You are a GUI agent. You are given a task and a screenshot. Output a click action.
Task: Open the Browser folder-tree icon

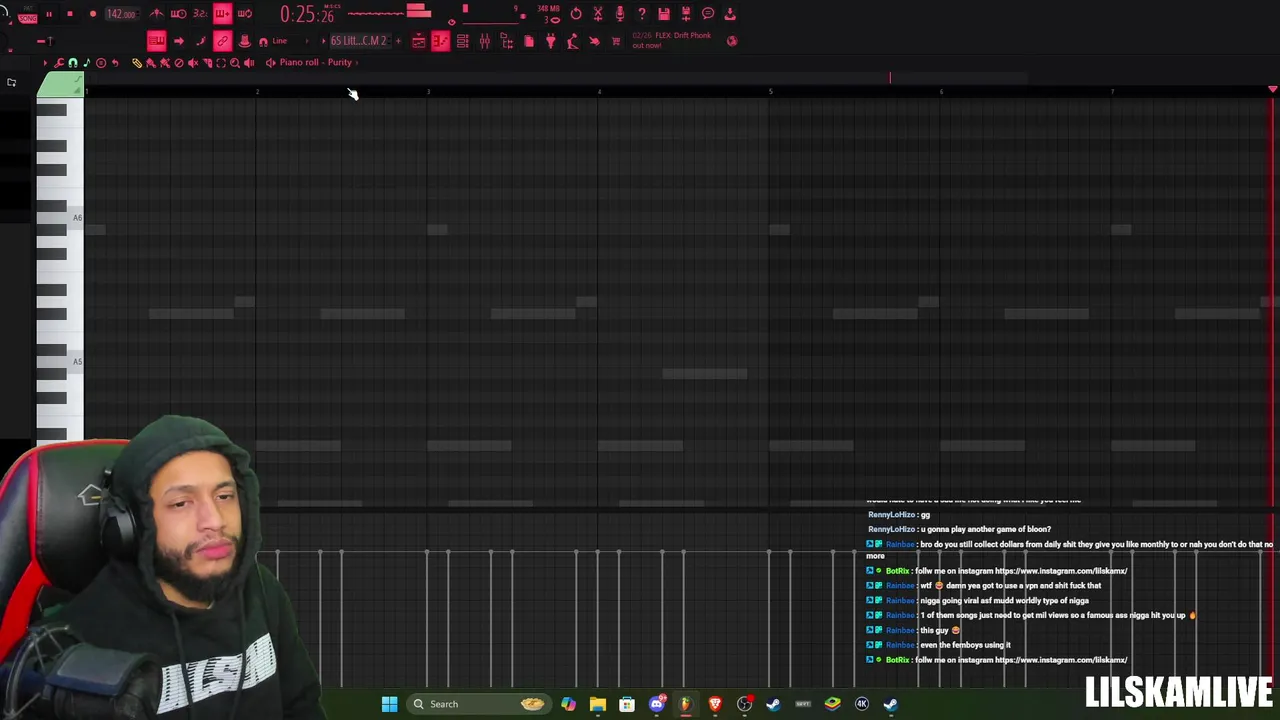coord(507,41)
